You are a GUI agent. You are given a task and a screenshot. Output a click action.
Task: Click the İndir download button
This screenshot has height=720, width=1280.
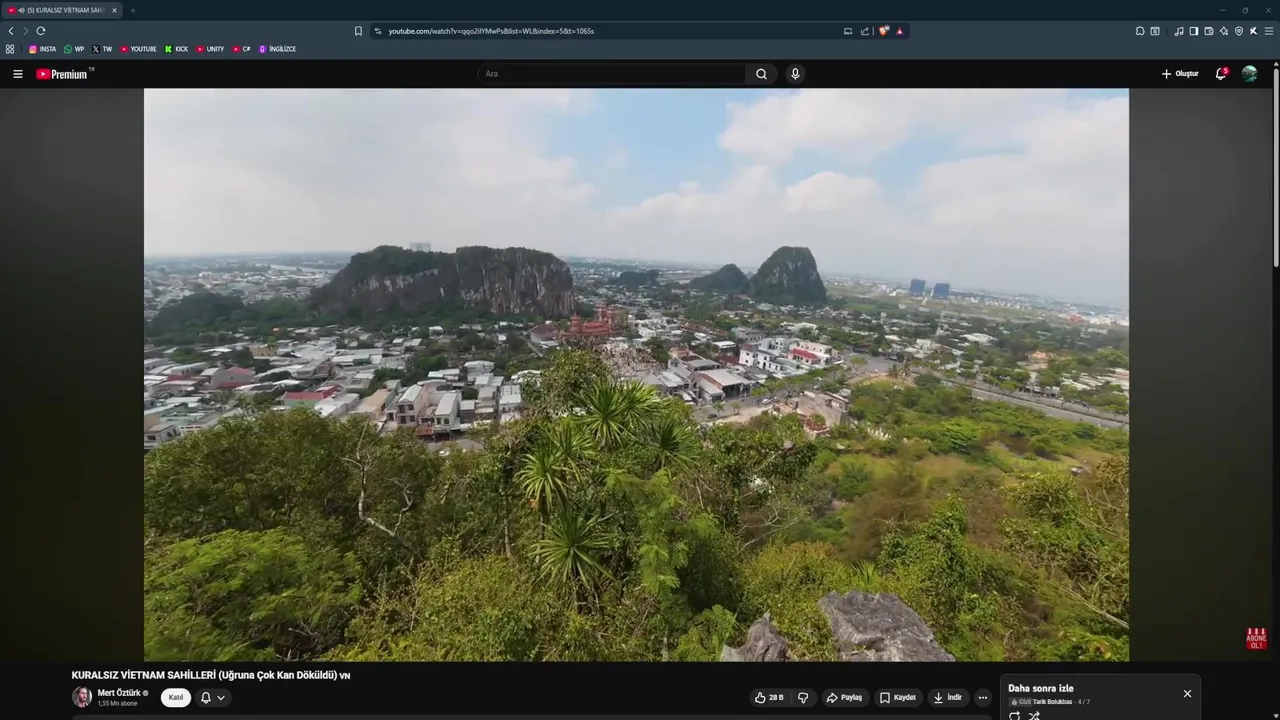point(948,698)
